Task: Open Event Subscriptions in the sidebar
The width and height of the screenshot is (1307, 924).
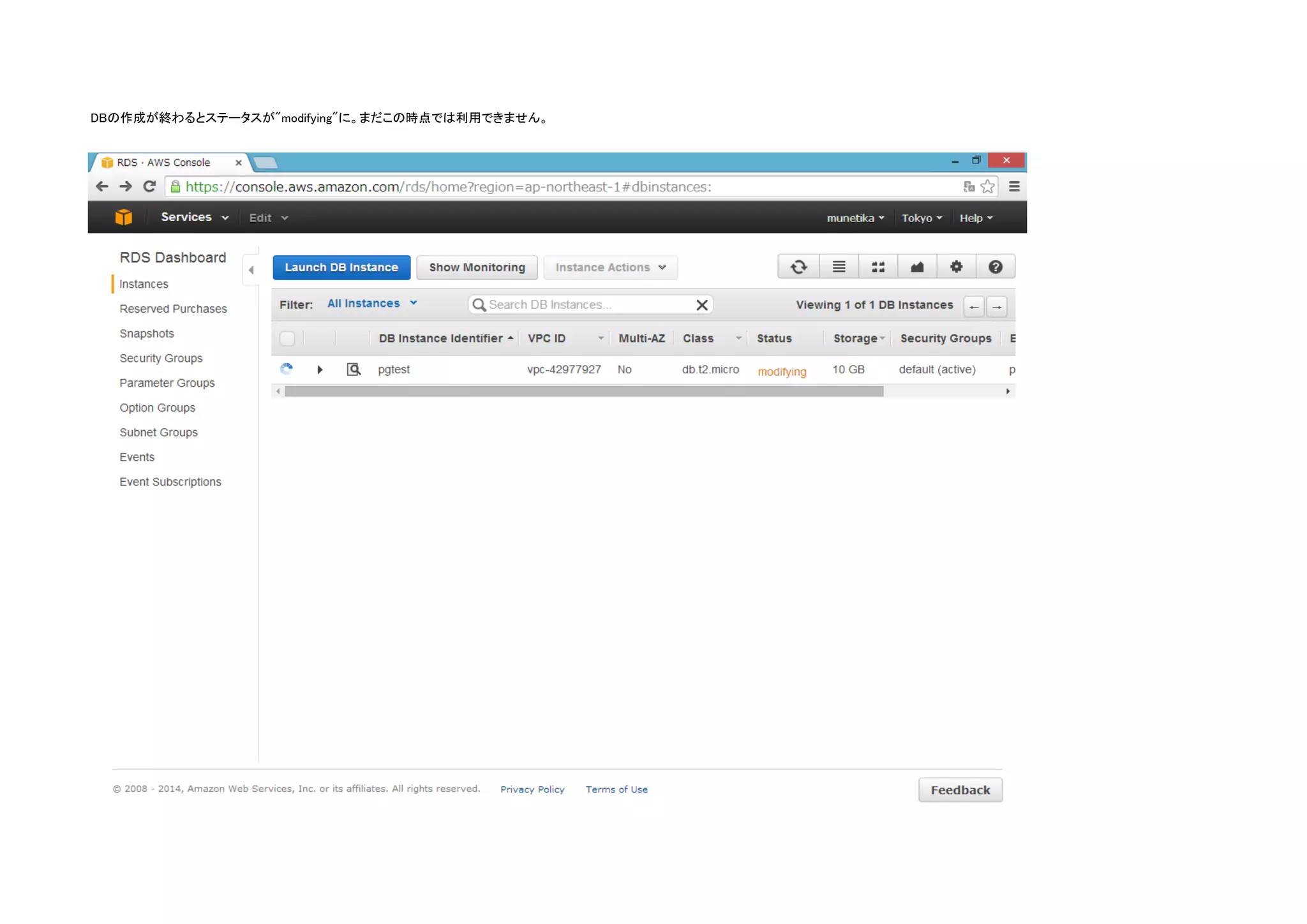Action: coord(170,482)
